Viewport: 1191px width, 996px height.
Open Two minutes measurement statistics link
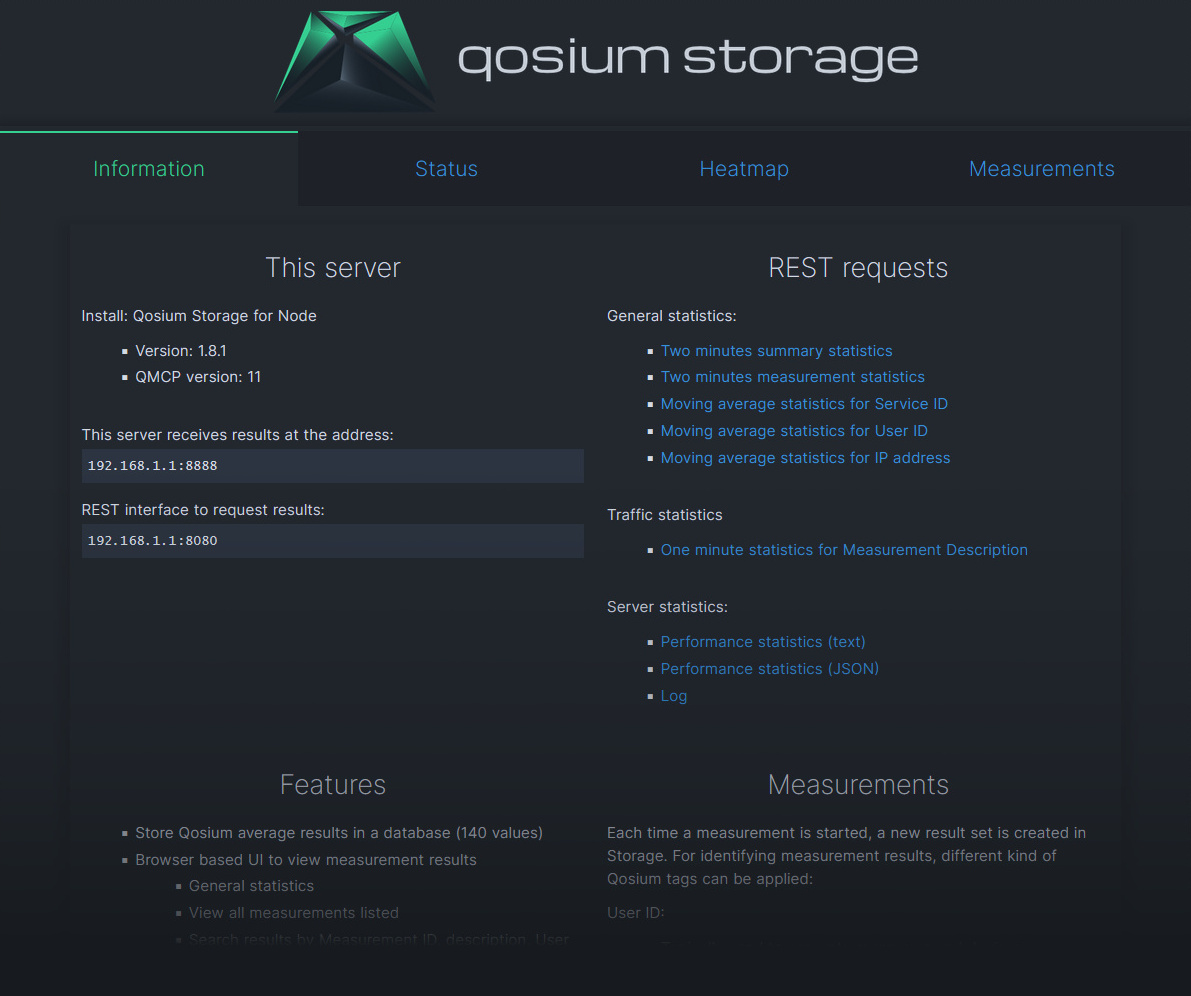pyautogui.click(x=792, y=377)
